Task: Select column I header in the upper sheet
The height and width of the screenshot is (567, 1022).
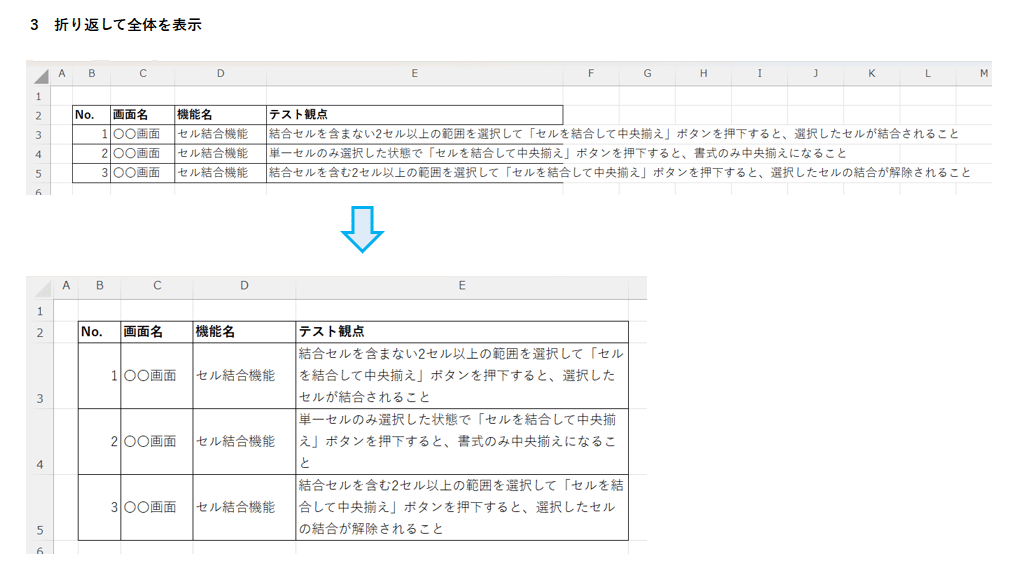Action: pos(759,74)
